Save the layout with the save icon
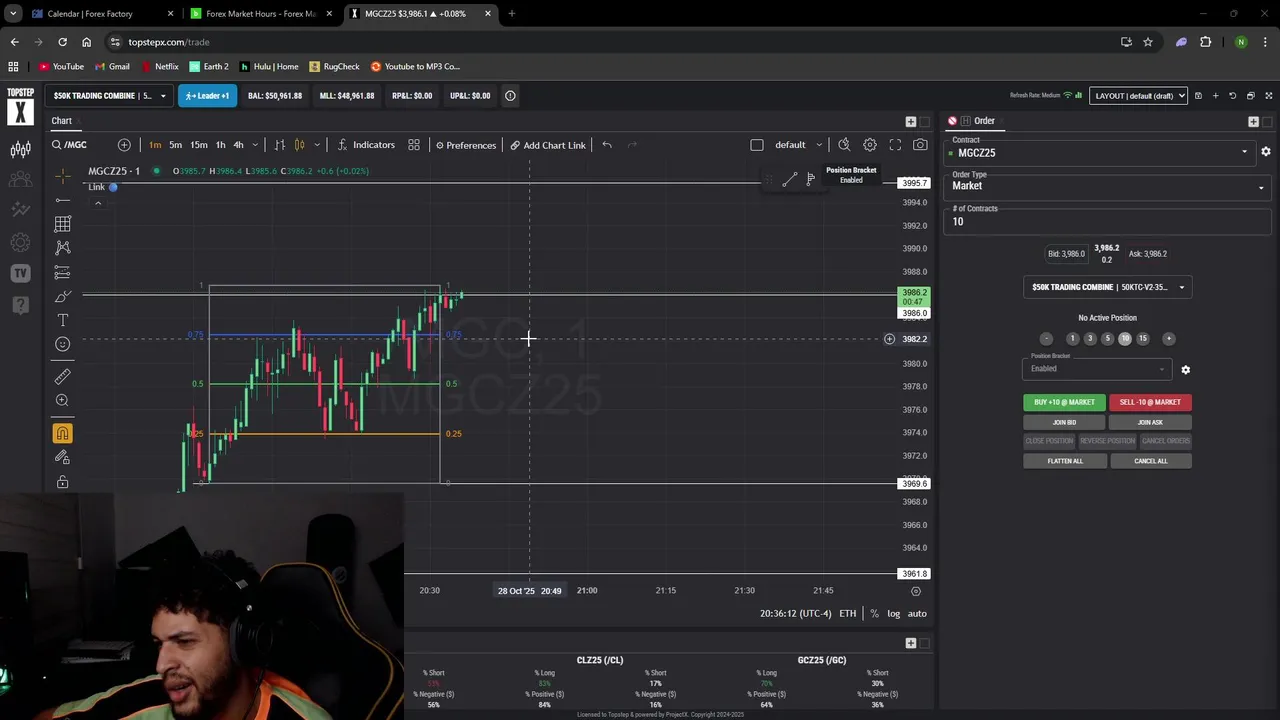The height and width of the screenshot is (720, 1280). [x=1198, y=96]
